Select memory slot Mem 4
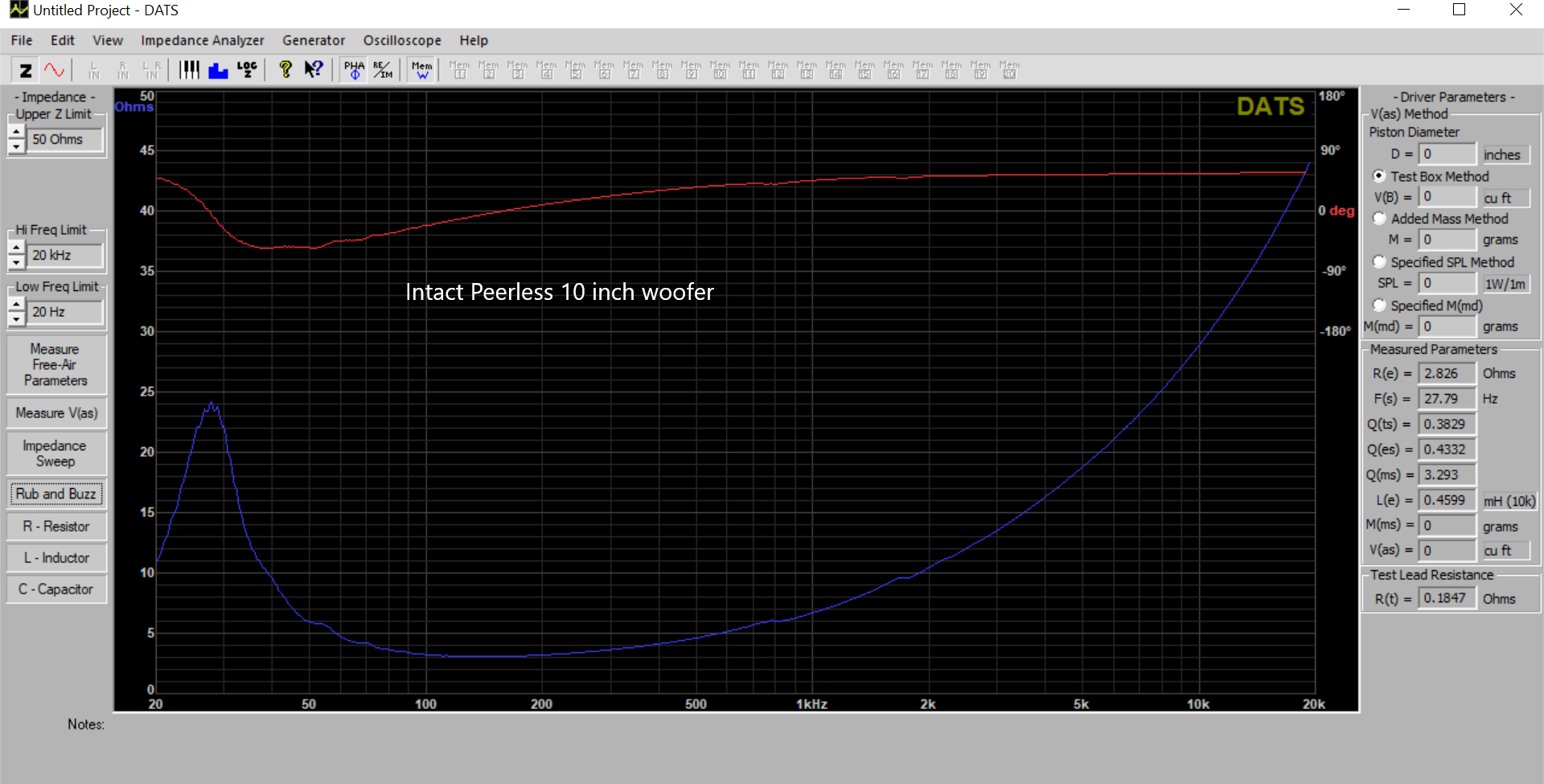1544x784 pixels. click(546, 70)
